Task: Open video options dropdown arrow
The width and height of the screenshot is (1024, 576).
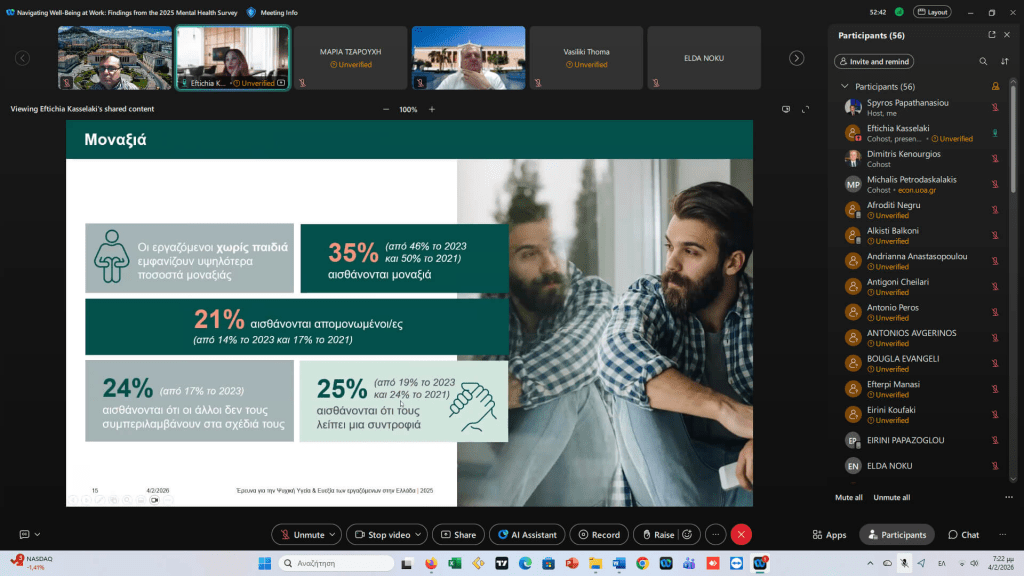Action: tap(418, 534)
